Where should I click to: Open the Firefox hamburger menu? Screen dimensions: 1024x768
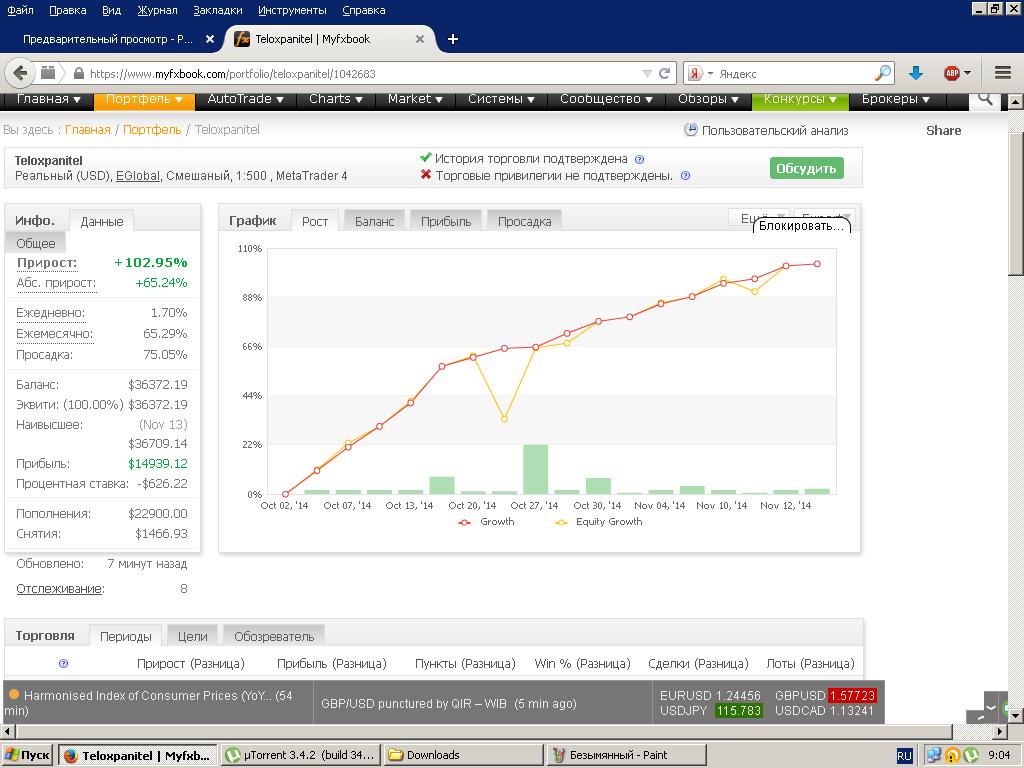[1003, 73]
